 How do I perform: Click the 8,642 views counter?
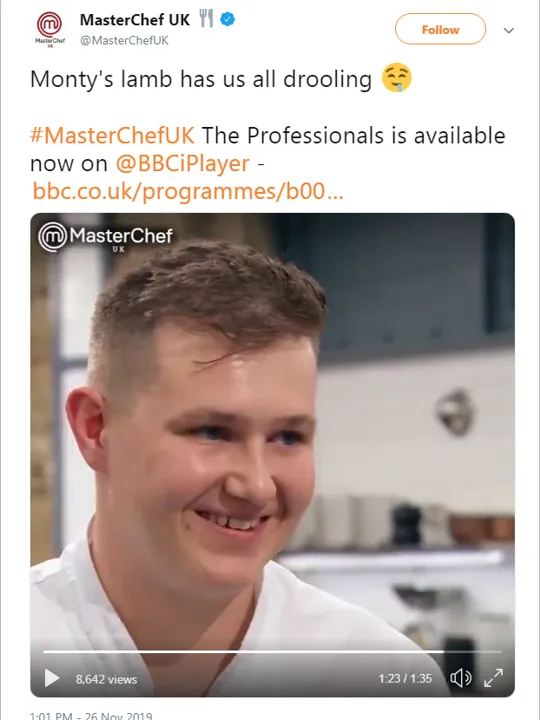point(106,679)
